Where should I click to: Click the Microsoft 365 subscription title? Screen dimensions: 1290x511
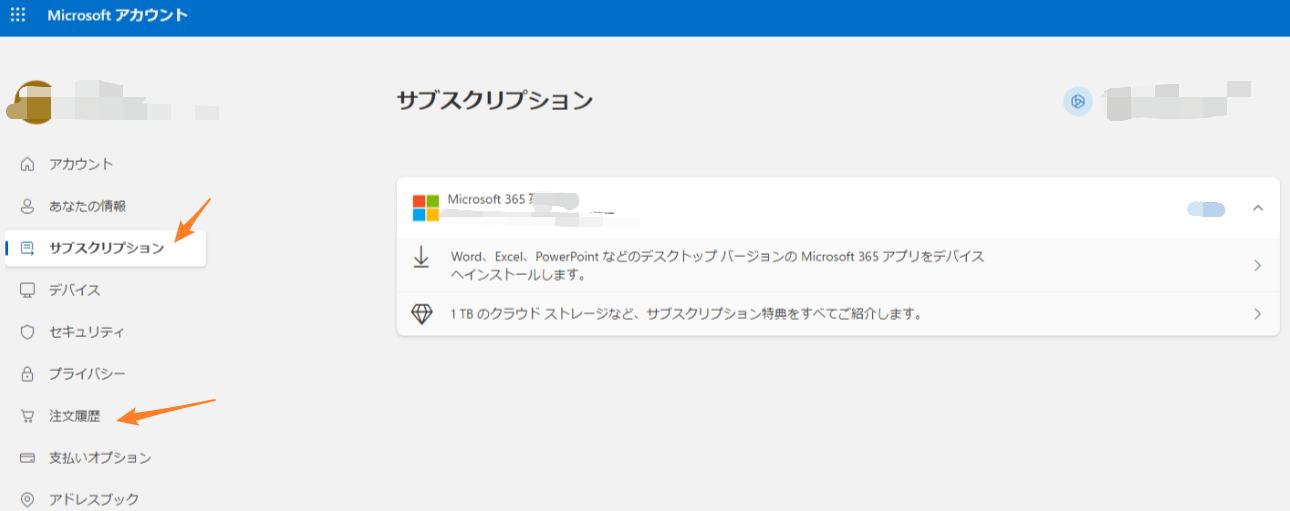[488, 199]
